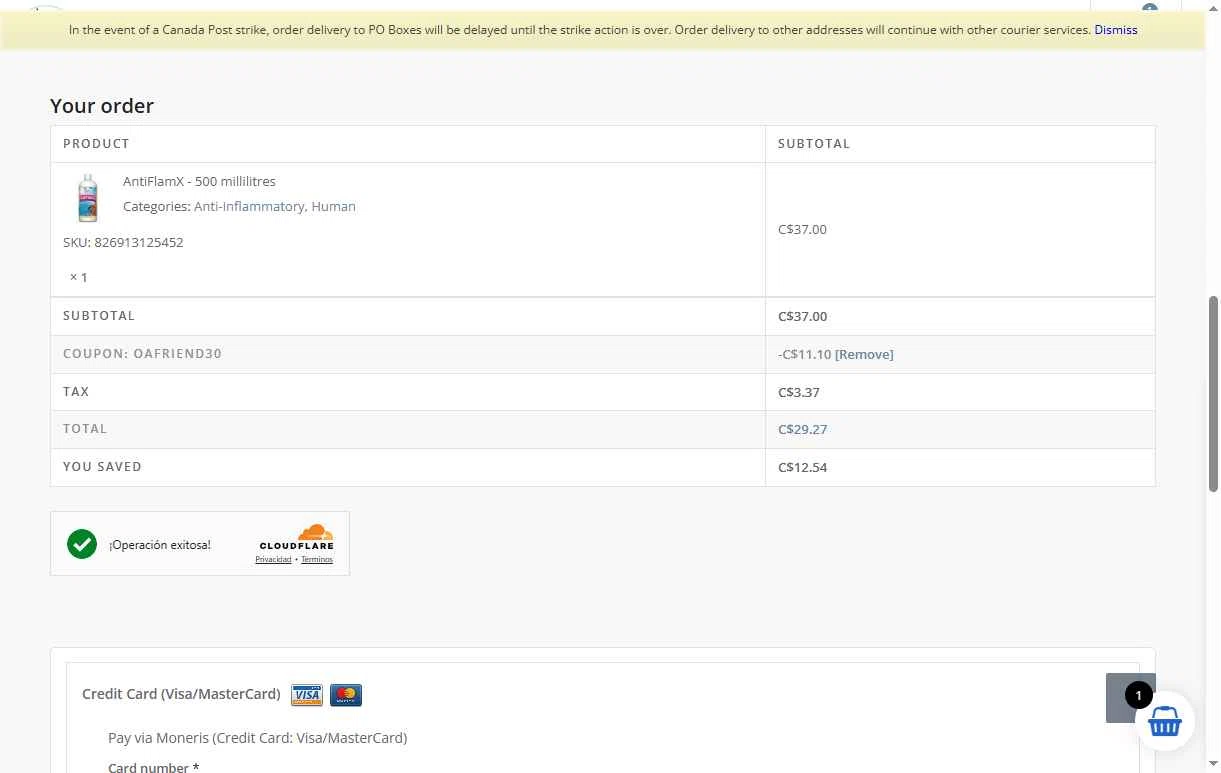Image resolution: width=1221 pixels, height=773 pixels.
Task: Click the total amount C$29.27
Action: coord(802,429)
